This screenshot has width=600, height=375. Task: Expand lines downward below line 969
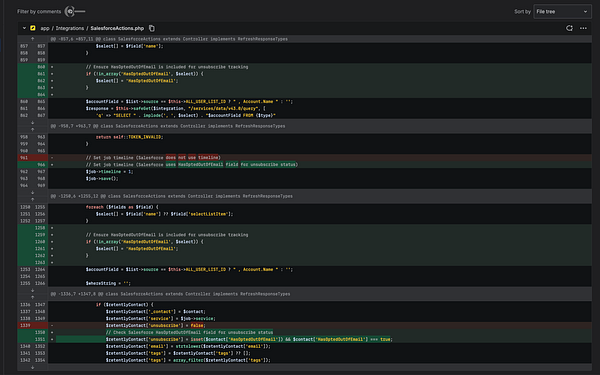click(x=33, y=192)
